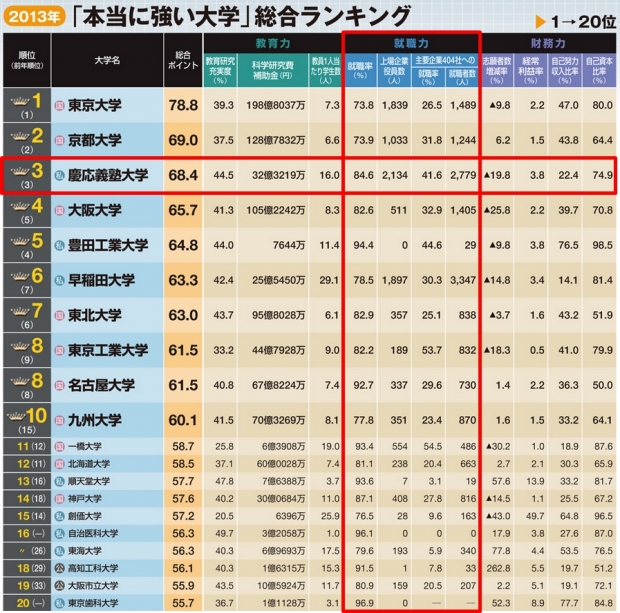The height and width of the screenshot is (613, 620).
Task: Click the 94.4 employment rate value
Action: coord(363,246)
